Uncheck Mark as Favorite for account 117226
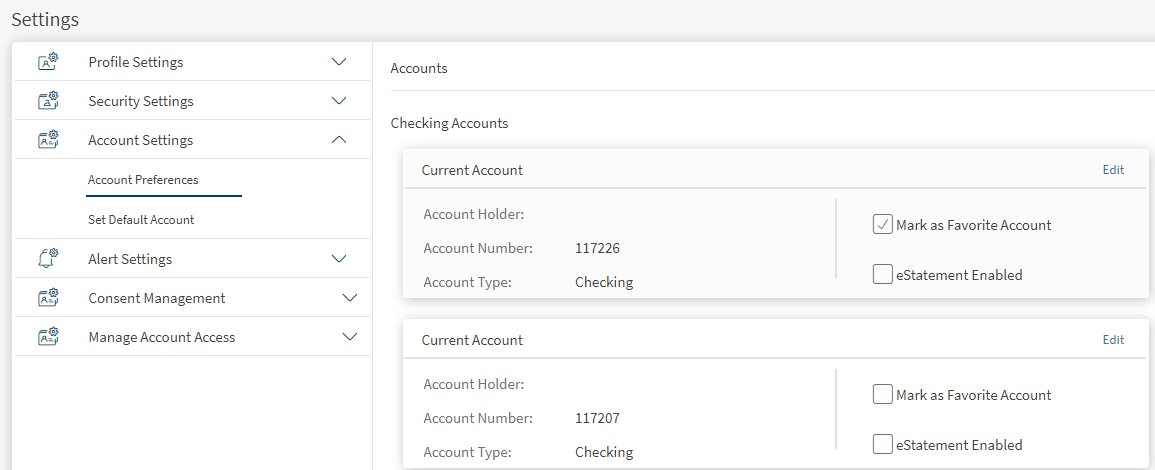Image resolution: width=1155 pixels, height=470 pixels. pyautogui.click(x=882, y=225)
